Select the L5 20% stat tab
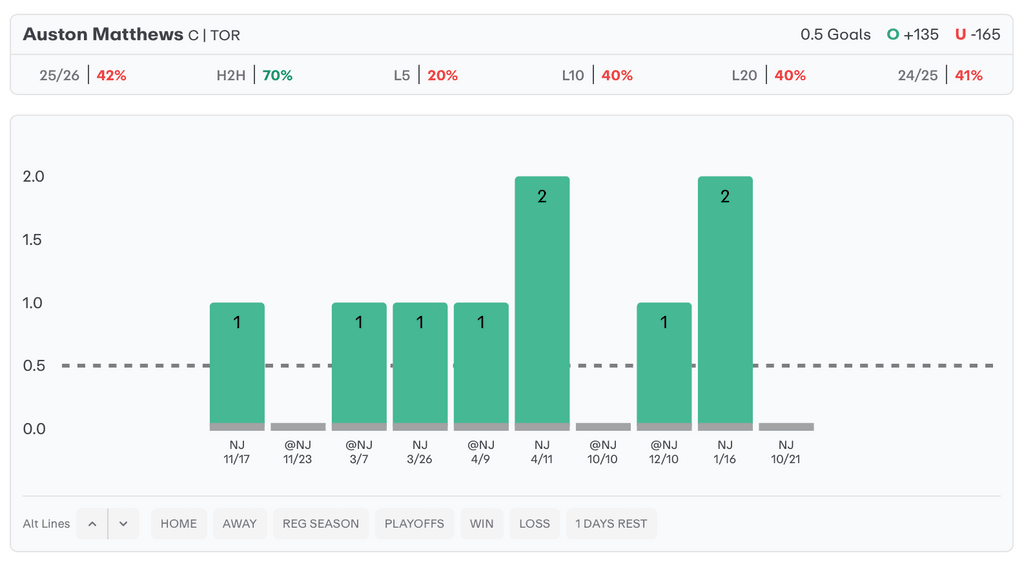1024x566 pixels. [426, 75]
